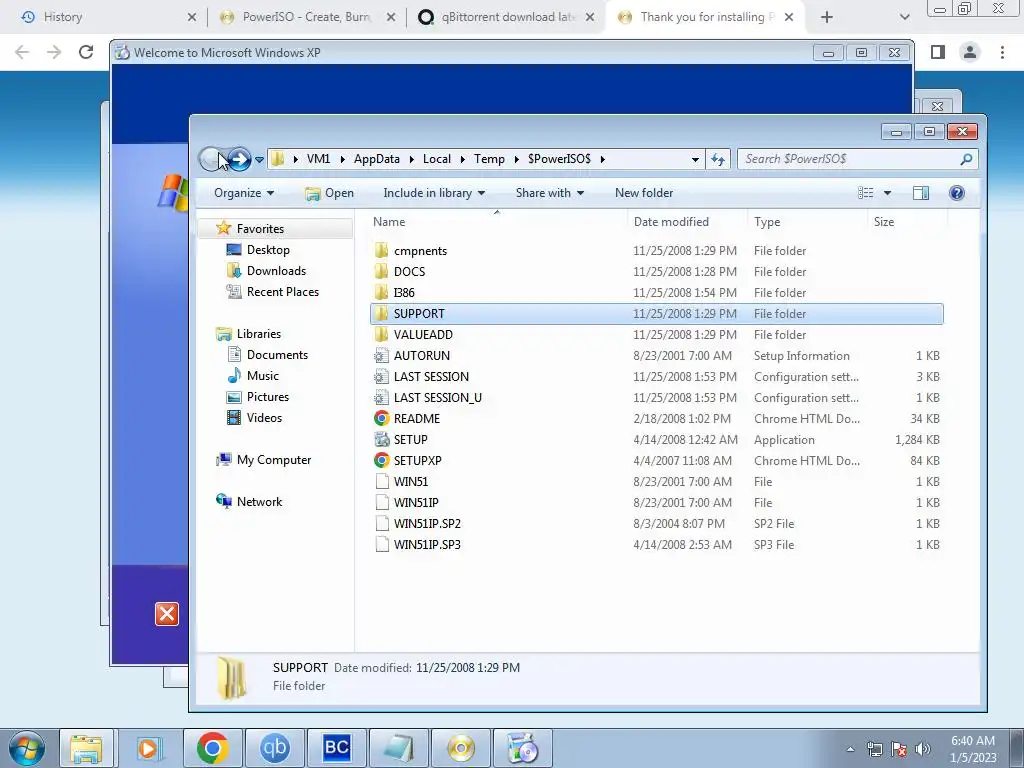1024x768 pixels.
Task: Select the VALUEADD folder
Action: pos(656,334)
